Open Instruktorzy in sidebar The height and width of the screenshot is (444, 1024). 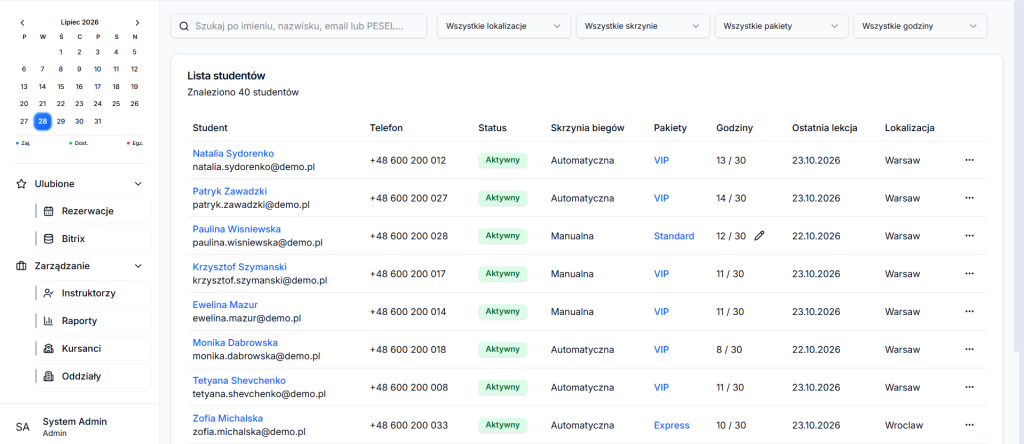93,293
